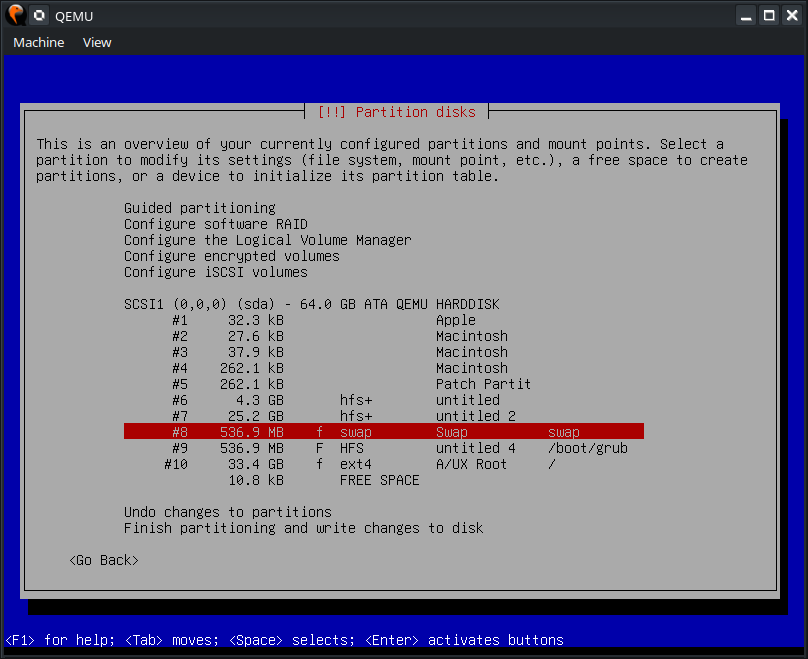This screenshot has width=808, height=659.
Task: Select Configure the Logical Volume Manager
Action: pos(267,240)
